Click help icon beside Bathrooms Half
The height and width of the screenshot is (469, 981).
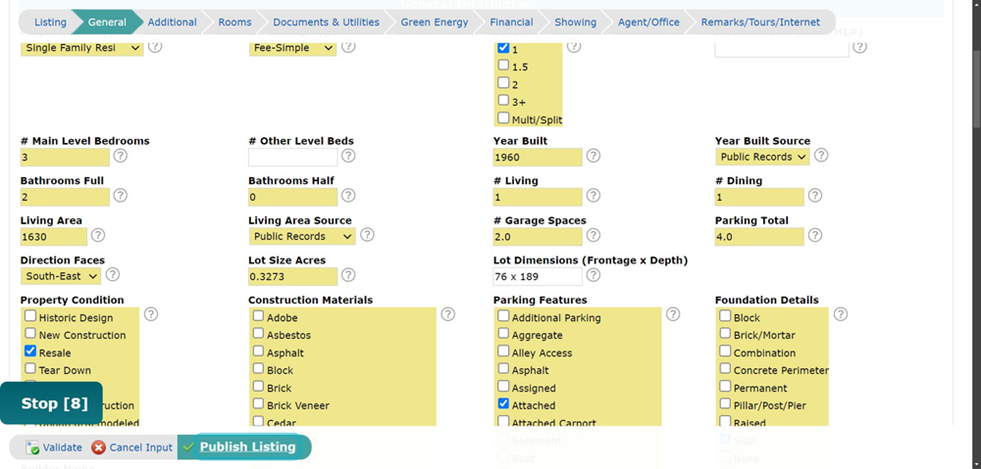pos(348,196)
